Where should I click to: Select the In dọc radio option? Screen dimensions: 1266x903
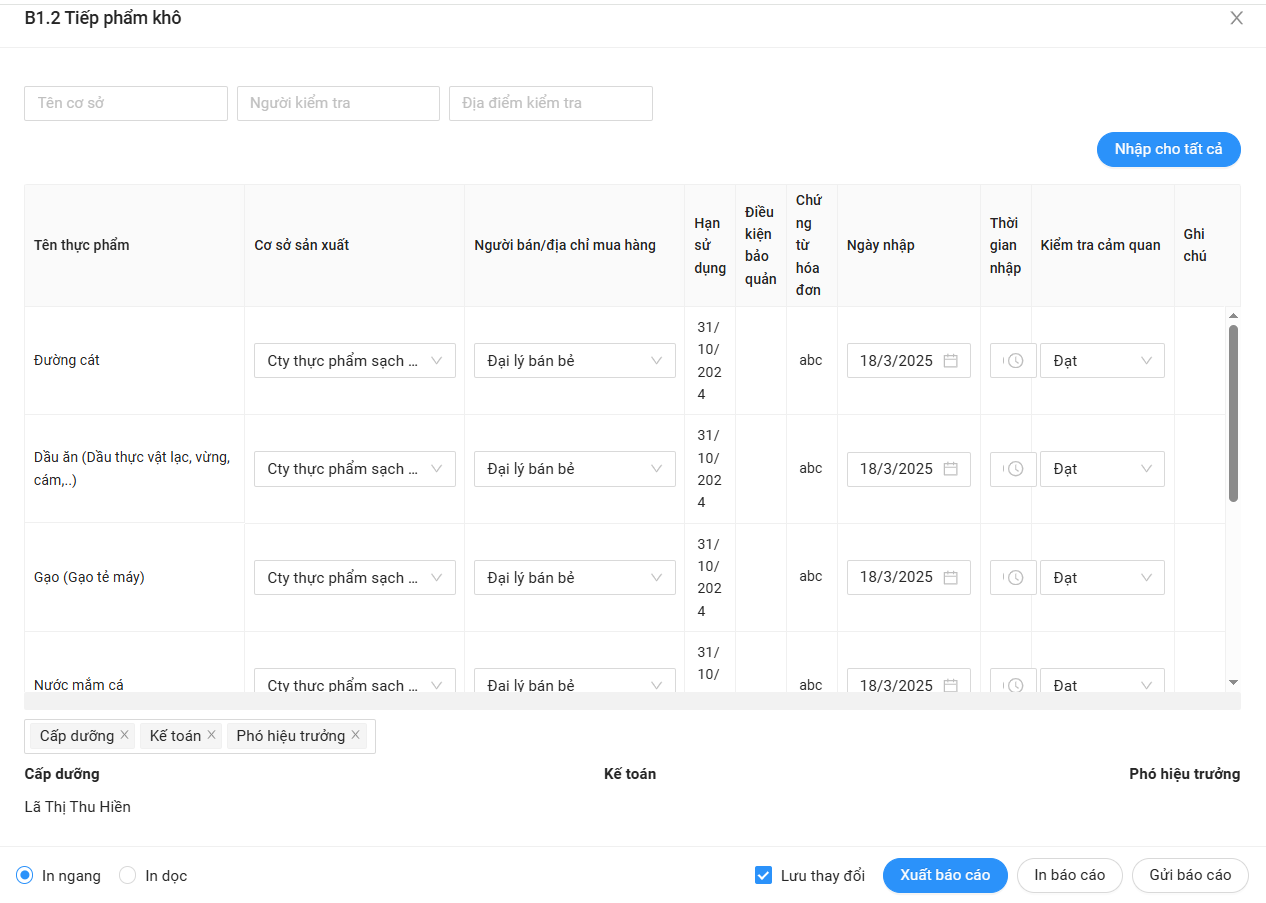(128, 876)
